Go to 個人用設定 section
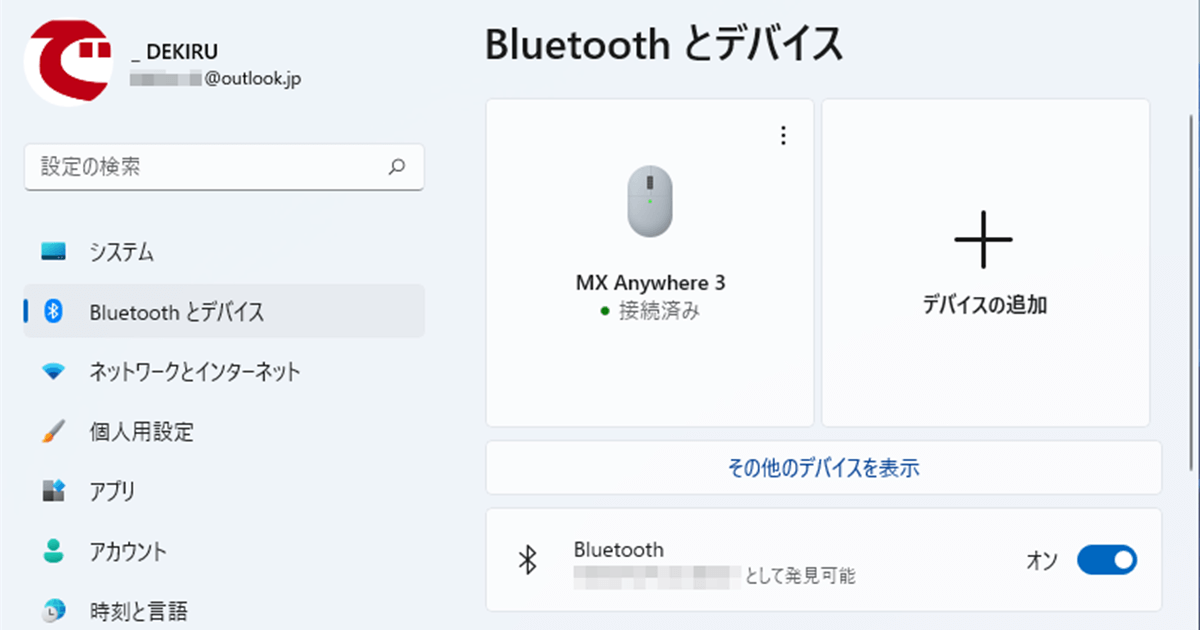This screenshot has width=1200, height=630. point(141,432)
